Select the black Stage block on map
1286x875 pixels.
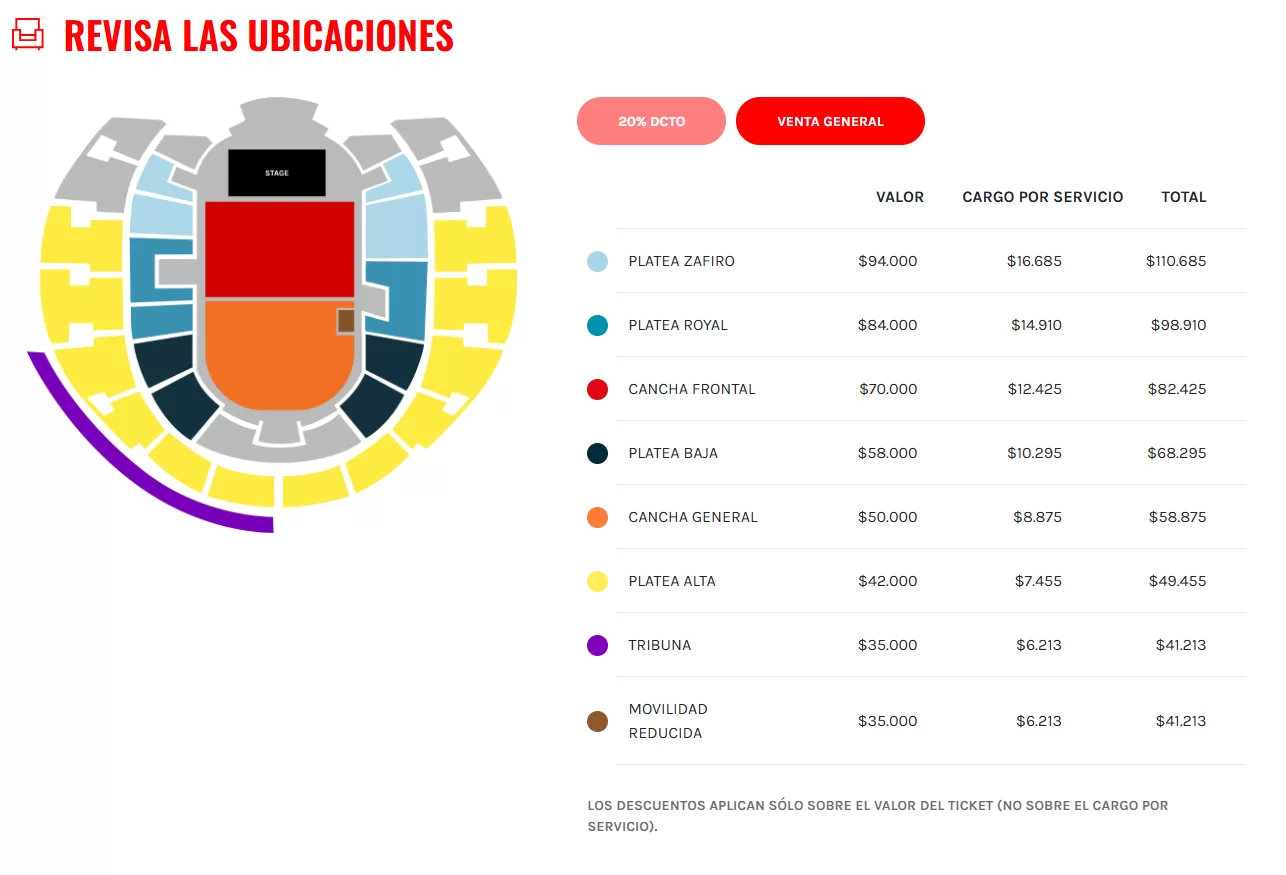[x=277, y=173]
